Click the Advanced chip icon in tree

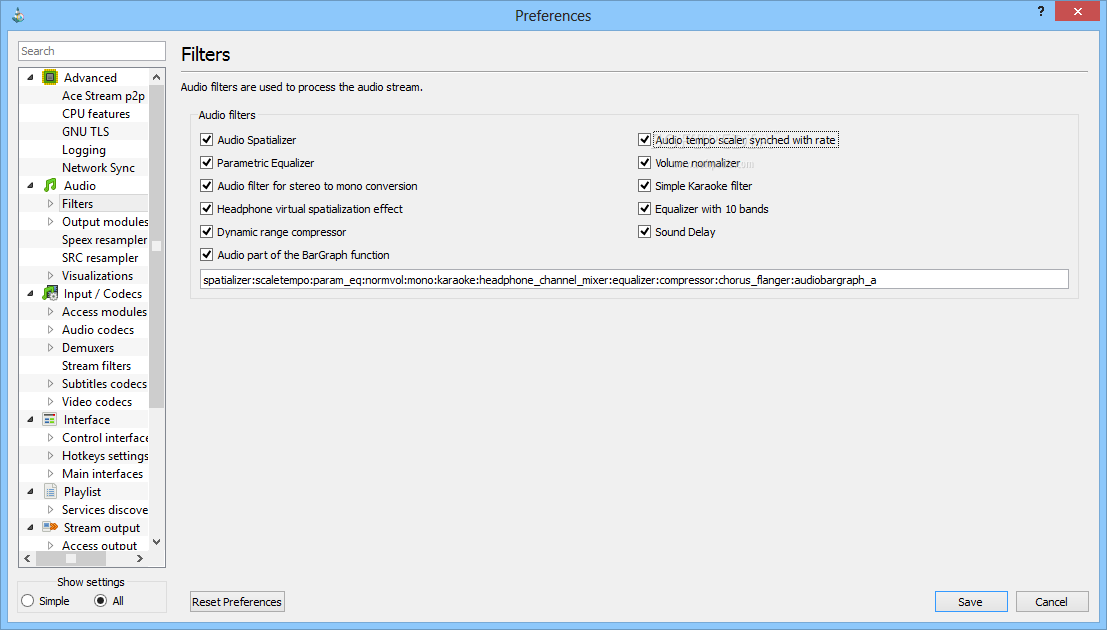point(50,77)
